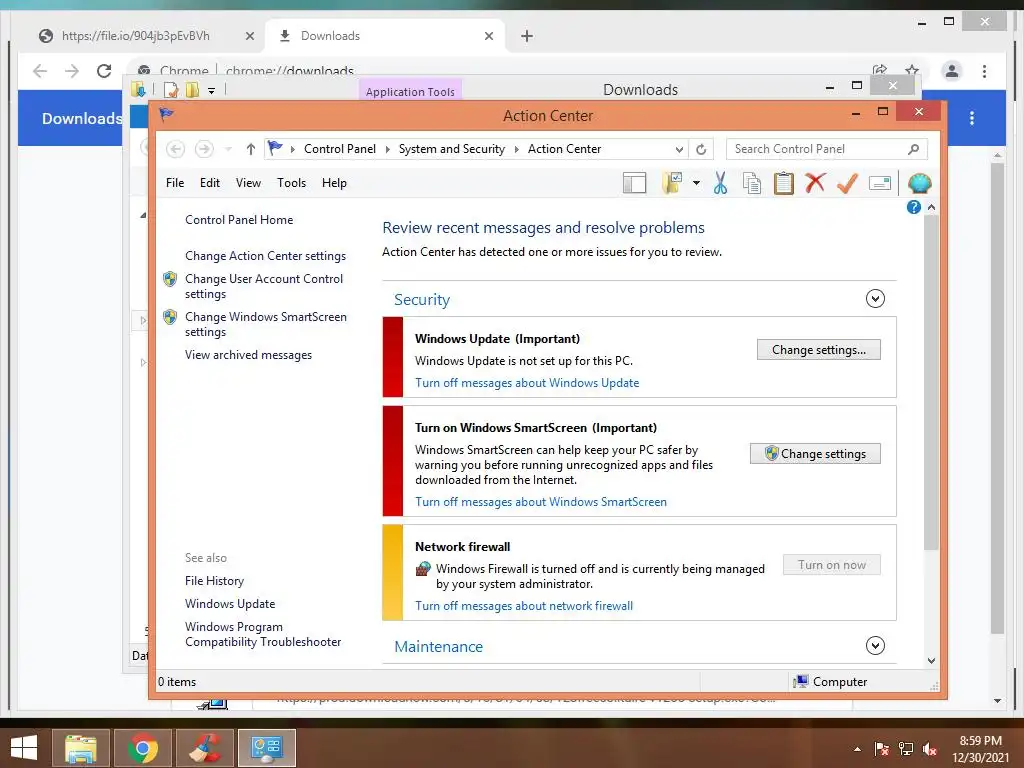
Task: Open CCleaner from taskbar
Action: point(205,748)
